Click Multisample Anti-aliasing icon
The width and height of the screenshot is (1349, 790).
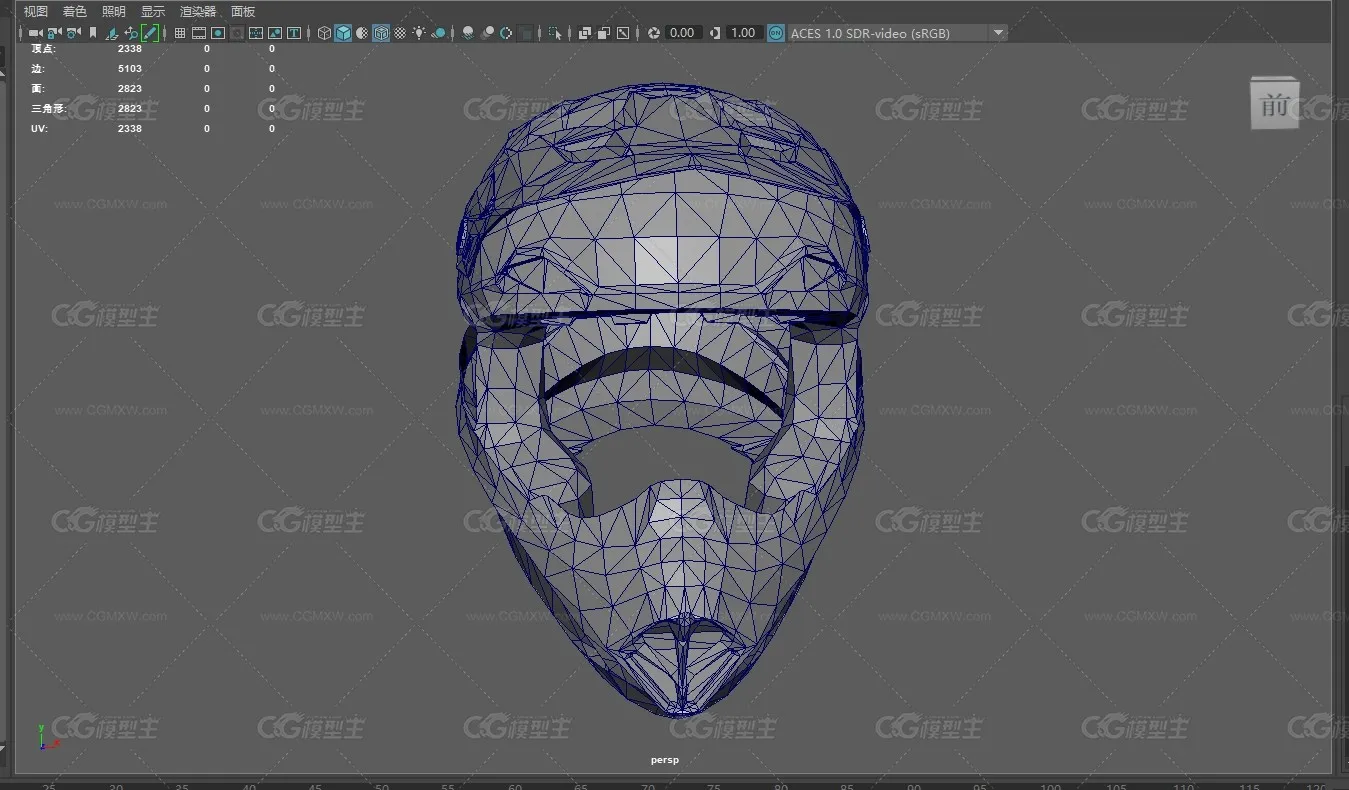(506, 33)
